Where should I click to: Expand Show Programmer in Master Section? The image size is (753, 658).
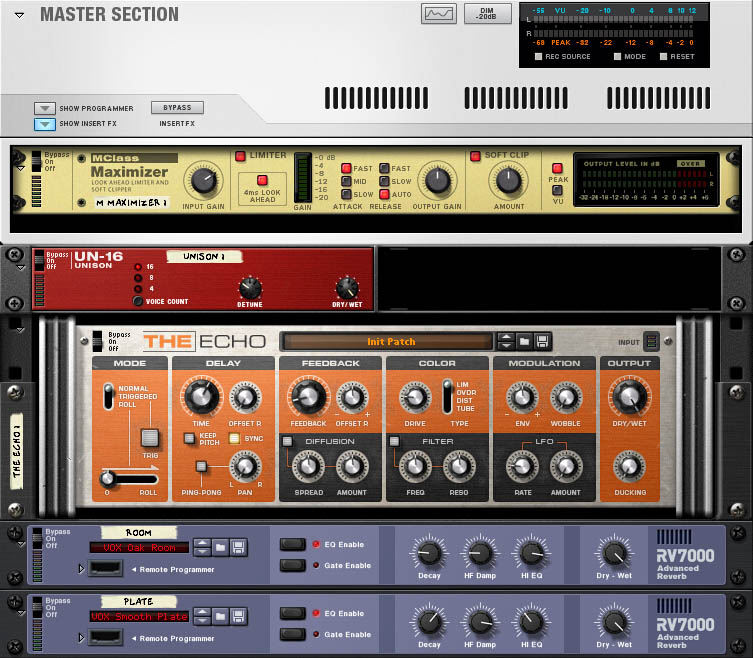pos(45,109)
